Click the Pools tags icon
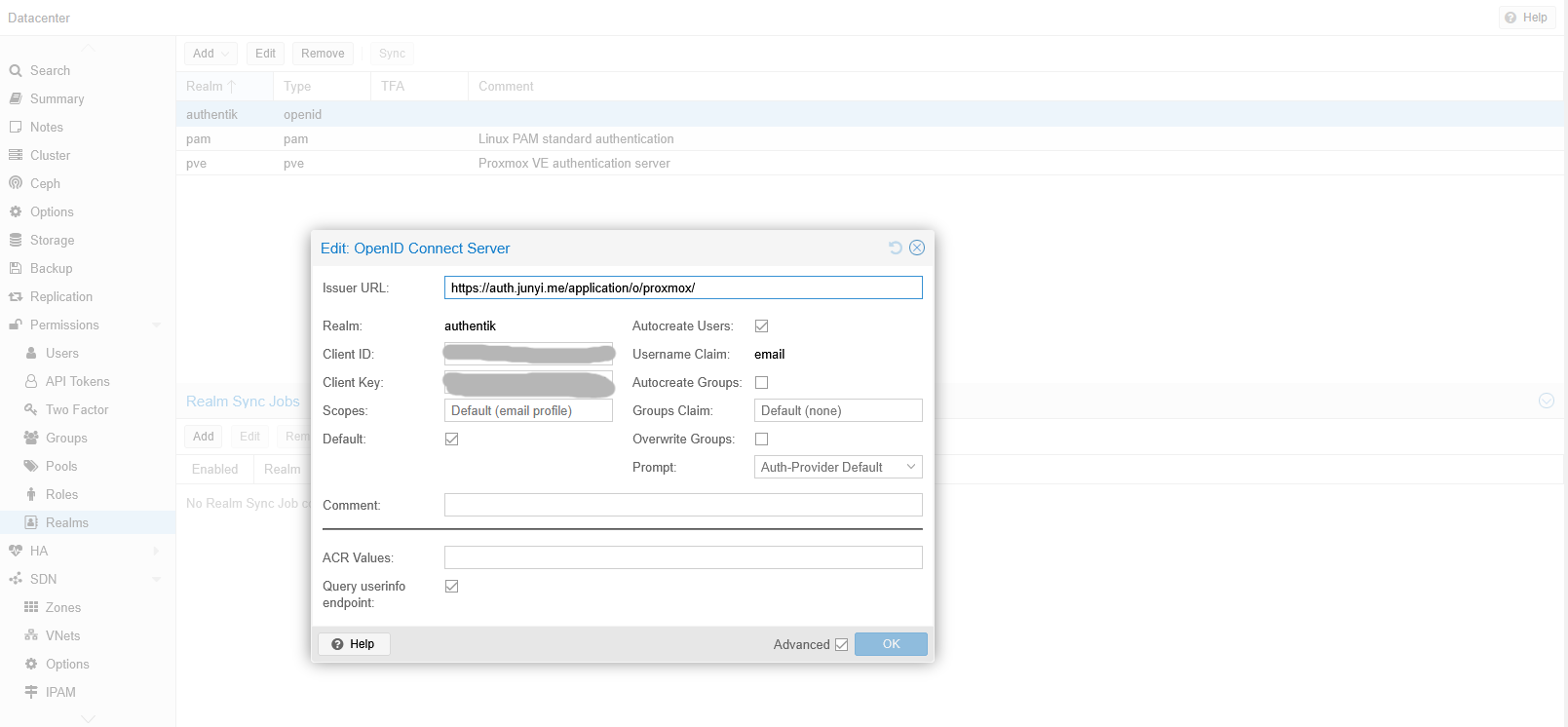The height and width of the screenshot is (727, 1568). tap(31, 466)
